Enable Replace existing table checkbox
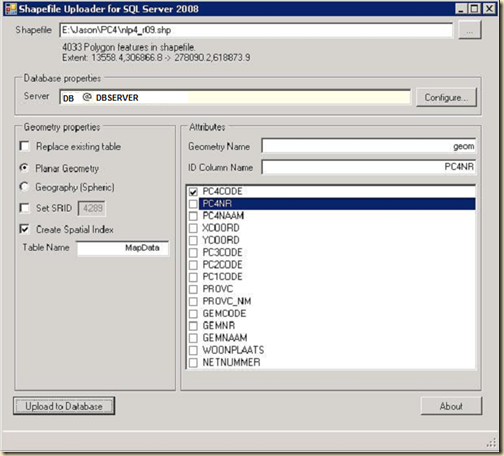The width and height of the screenshot is (504, 456). 25,146
